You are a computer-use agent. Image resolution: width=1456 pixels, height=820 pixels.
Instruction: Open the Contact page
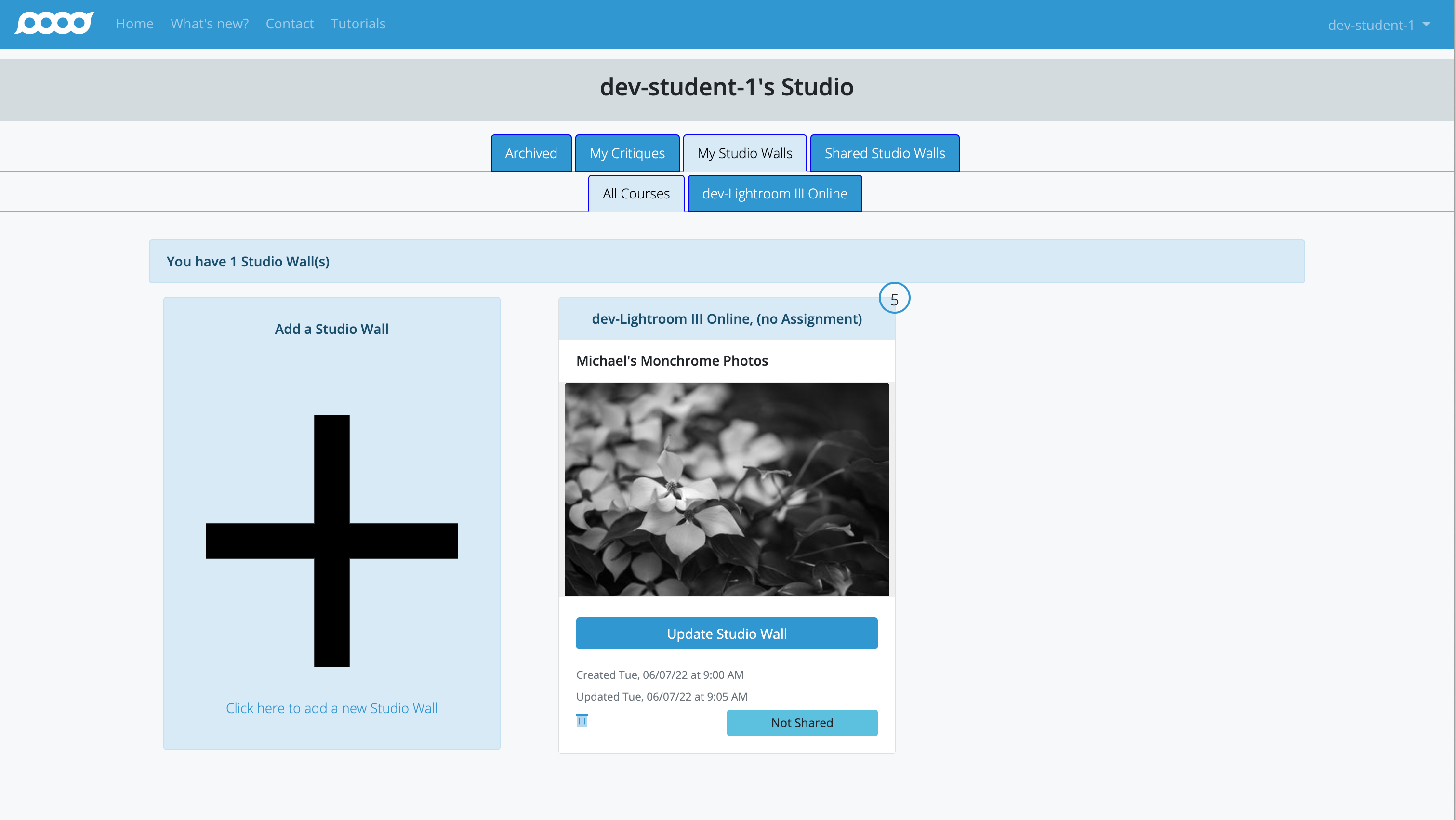290,23
